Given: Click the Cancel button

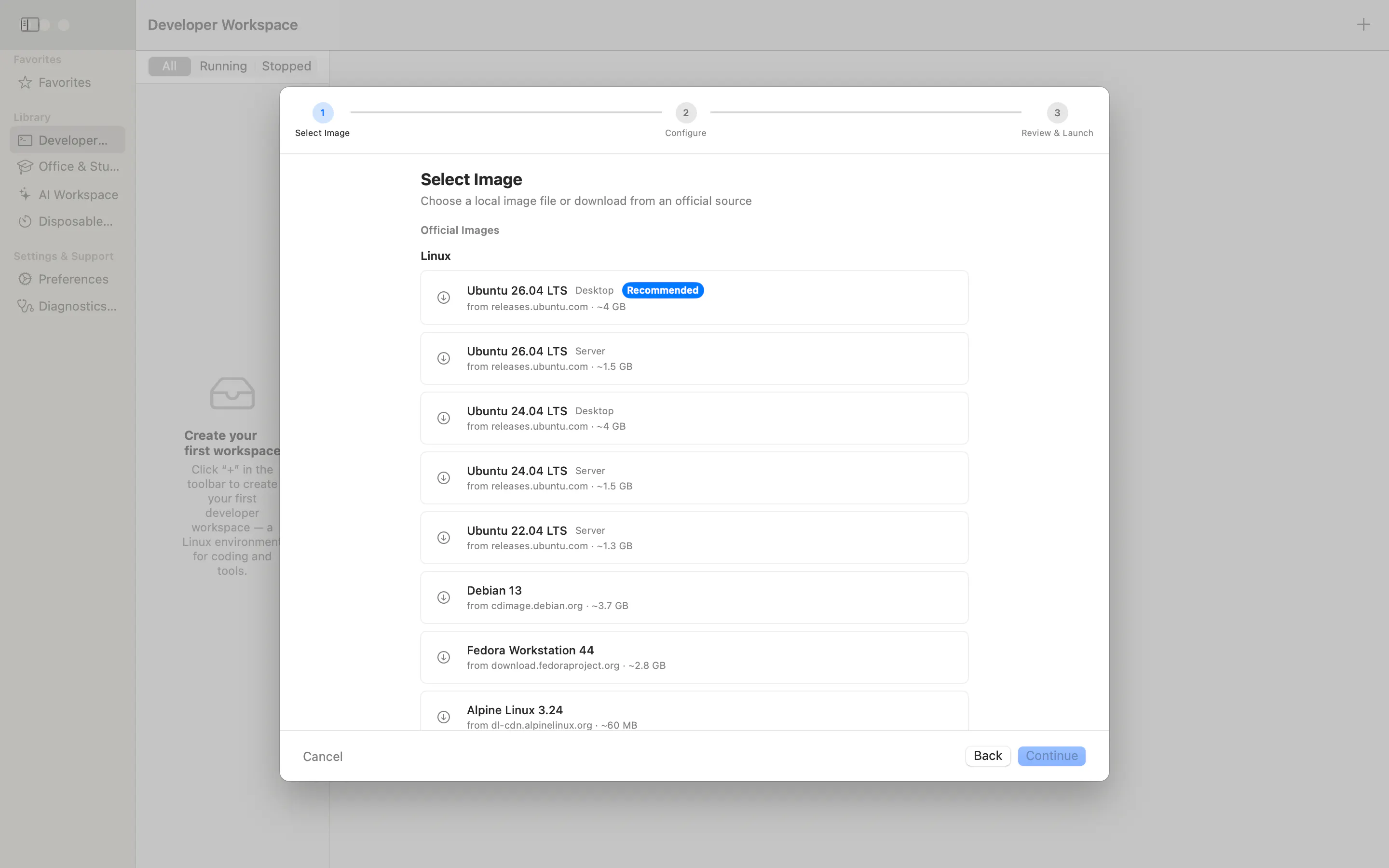Looking at the screenshot, I should [x=323, y=757].
